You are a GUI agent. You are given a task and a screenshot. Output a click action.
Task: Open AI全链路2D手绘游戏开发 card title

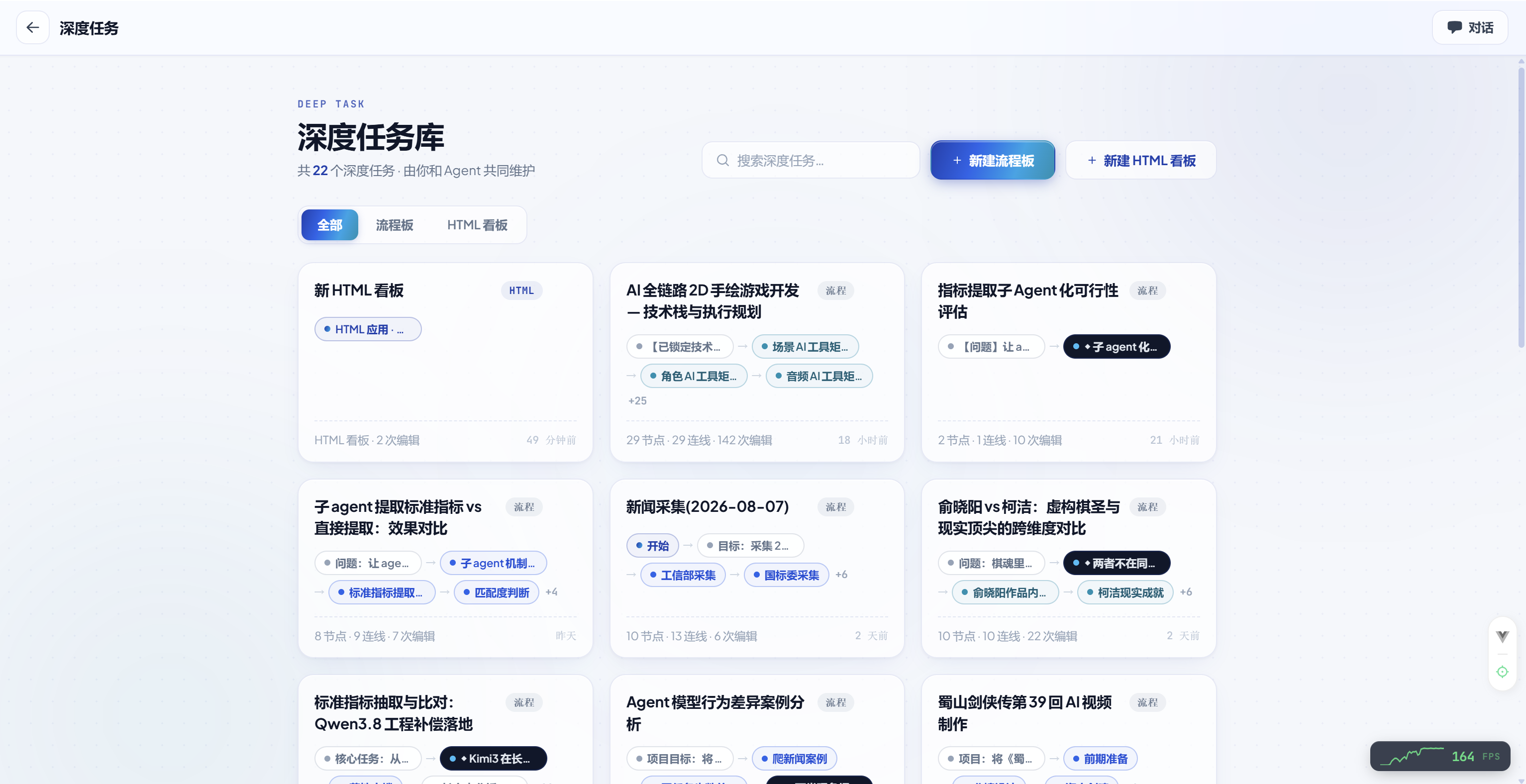click(712, 301)
